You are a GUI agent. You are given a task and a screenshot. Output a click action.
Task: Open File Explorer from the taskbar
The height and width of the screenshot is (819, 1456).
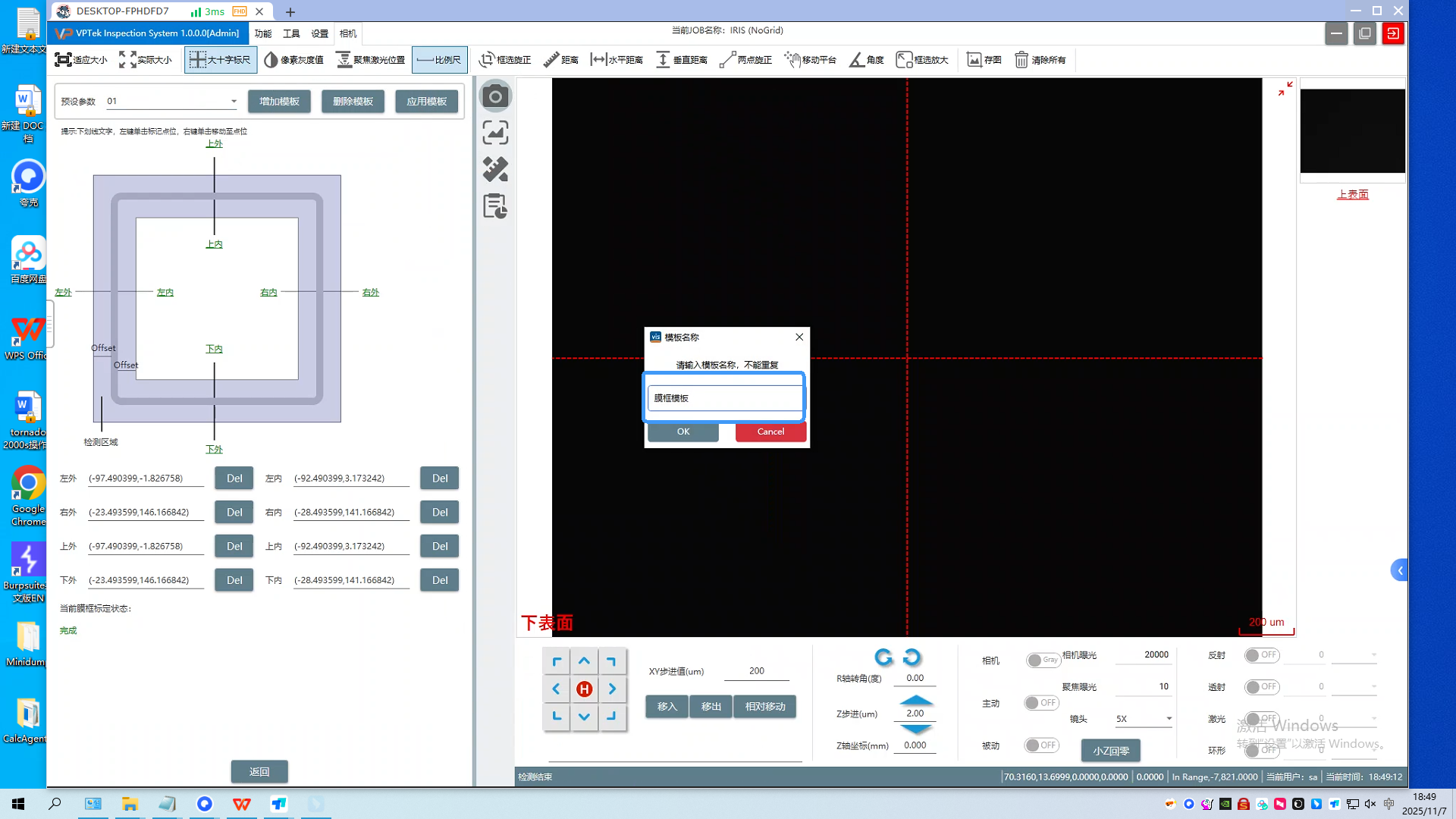pyautogui.click(x=130, y=804)
